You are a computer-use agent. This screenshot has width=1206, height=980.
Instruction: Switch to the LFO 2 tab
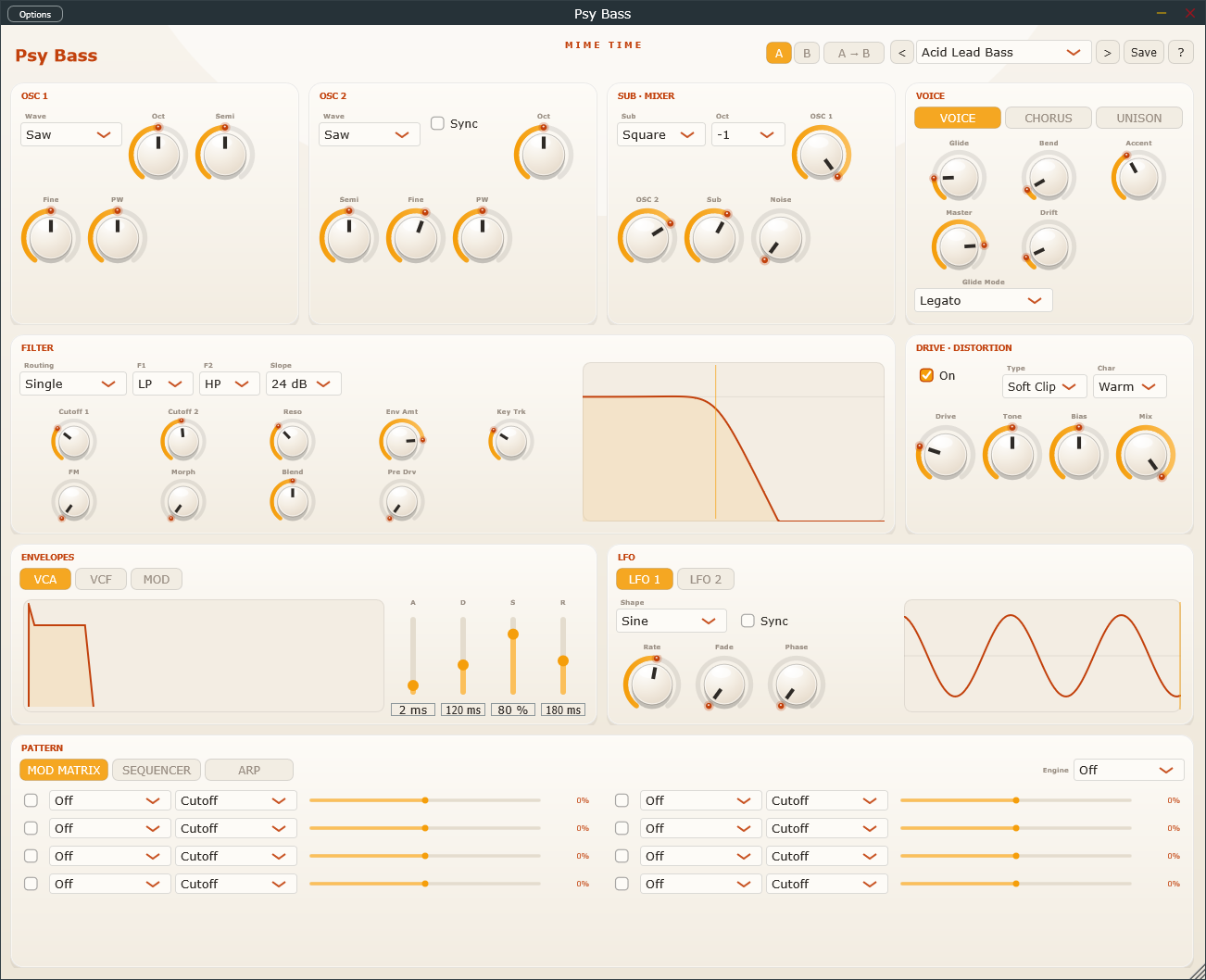point(706,579)
